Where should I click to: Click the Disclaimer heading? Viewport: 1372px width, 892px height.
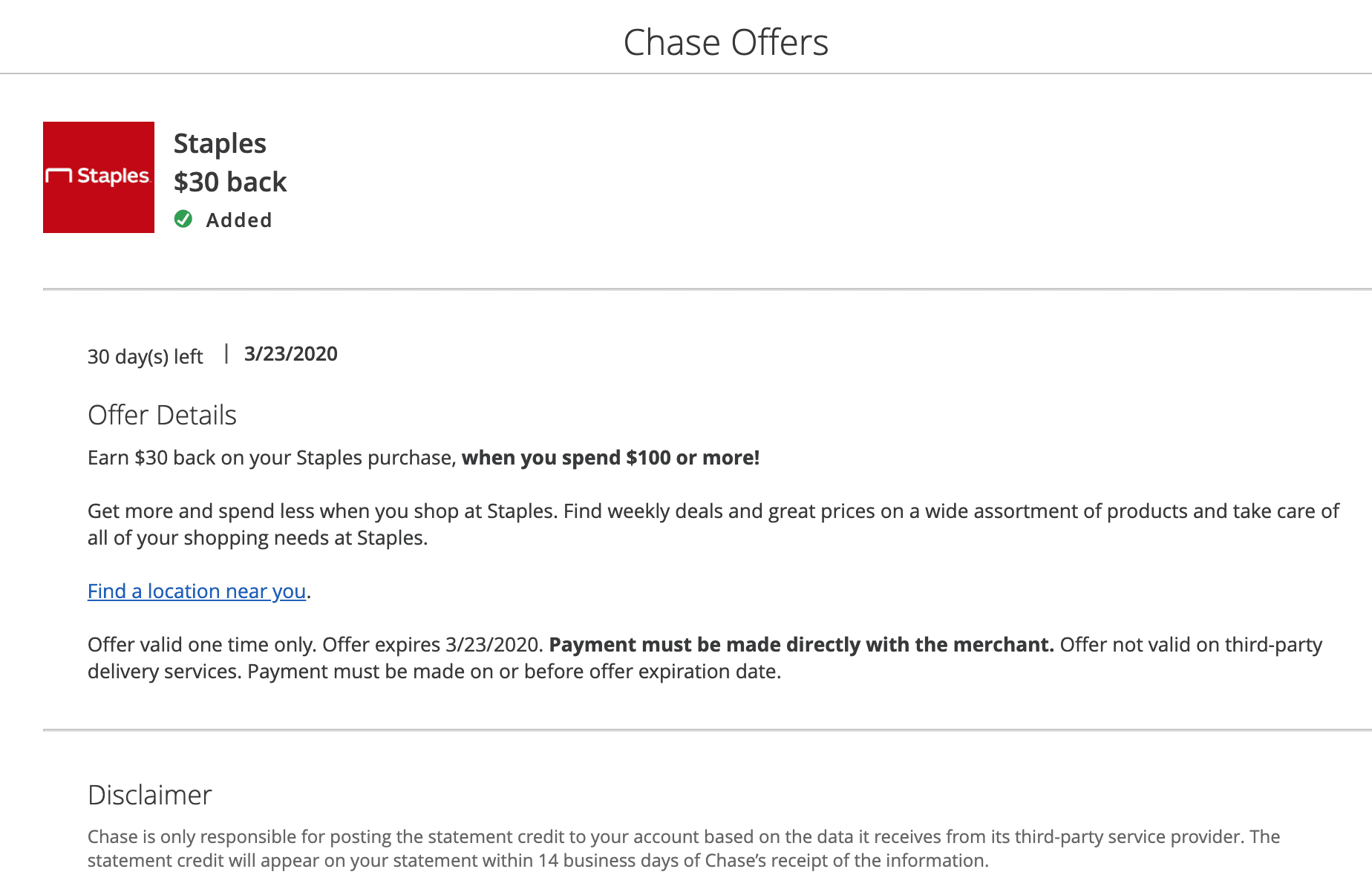(x=150, y=796)
